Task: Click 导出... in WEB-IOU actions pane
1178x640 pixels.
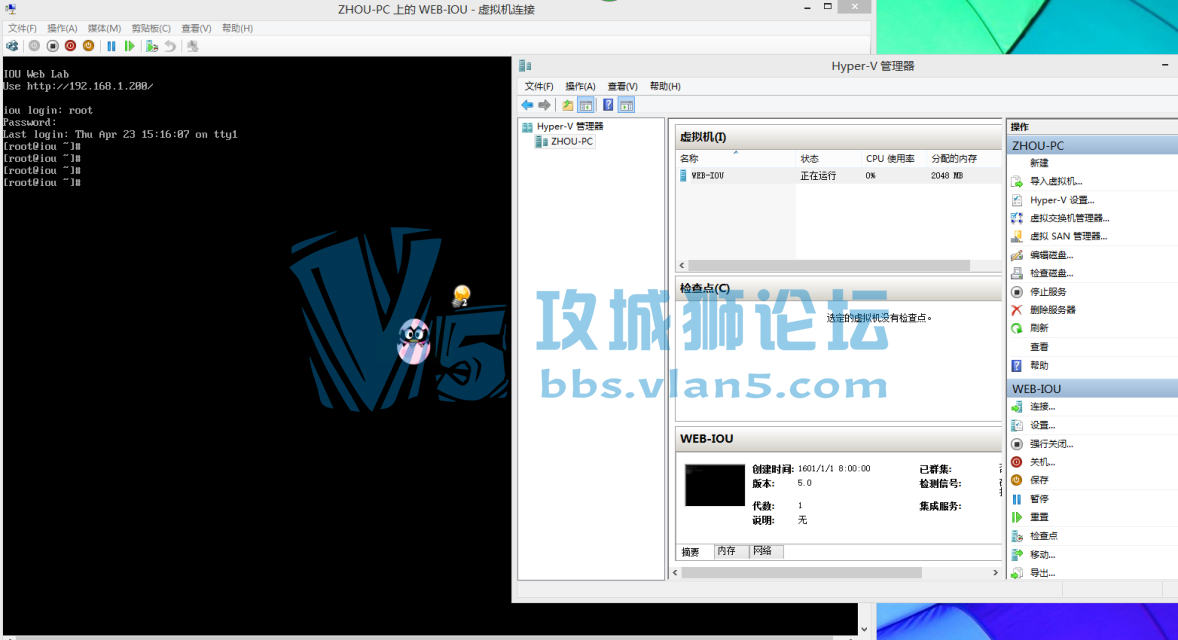Action: point(1042,572)
